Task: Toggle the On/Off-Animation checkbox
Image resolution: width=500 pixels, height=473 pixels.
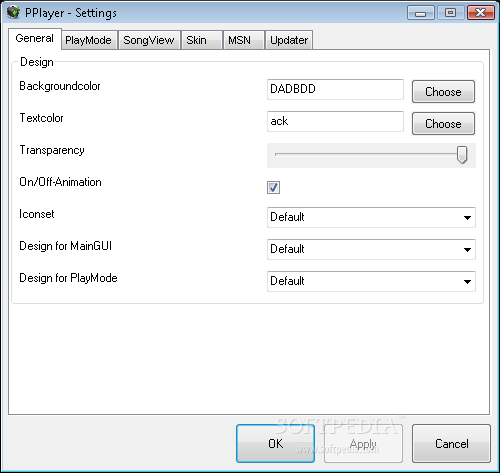Action: pos(273,187)
